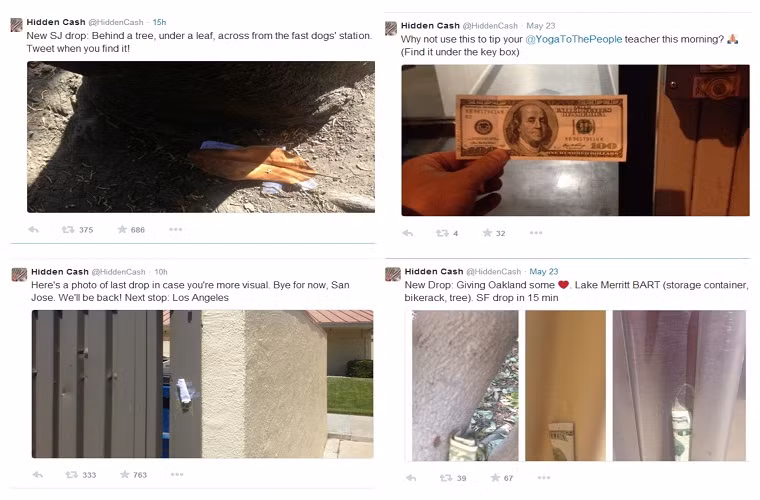Screen dimensions: 760x500
Task: Retweet the tweet with 4 retweets
Action: tap(442, 233)
